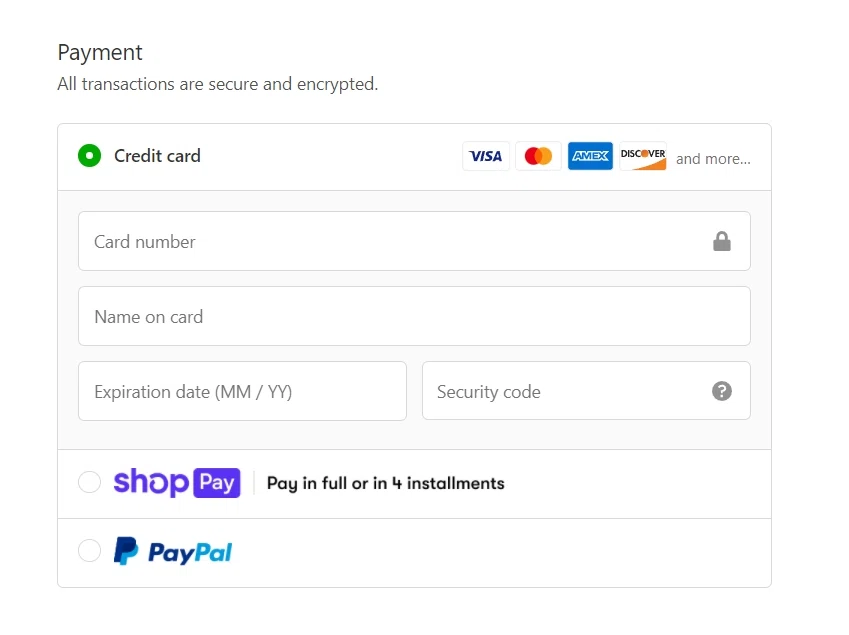
Task: Click the Shop Pay logo
Action: tap(177, 483)
